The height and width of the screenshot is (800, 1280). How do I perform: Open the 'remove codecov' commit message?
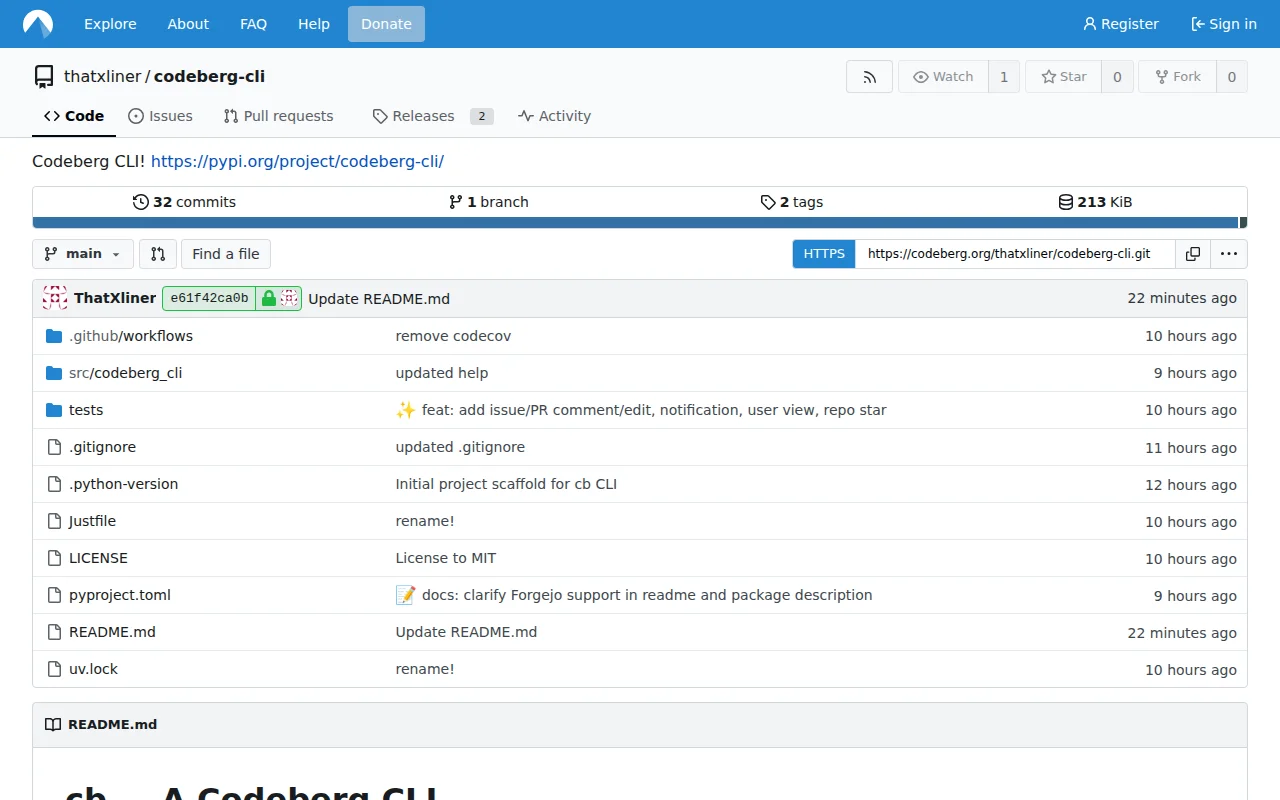(x=453, y=336)
